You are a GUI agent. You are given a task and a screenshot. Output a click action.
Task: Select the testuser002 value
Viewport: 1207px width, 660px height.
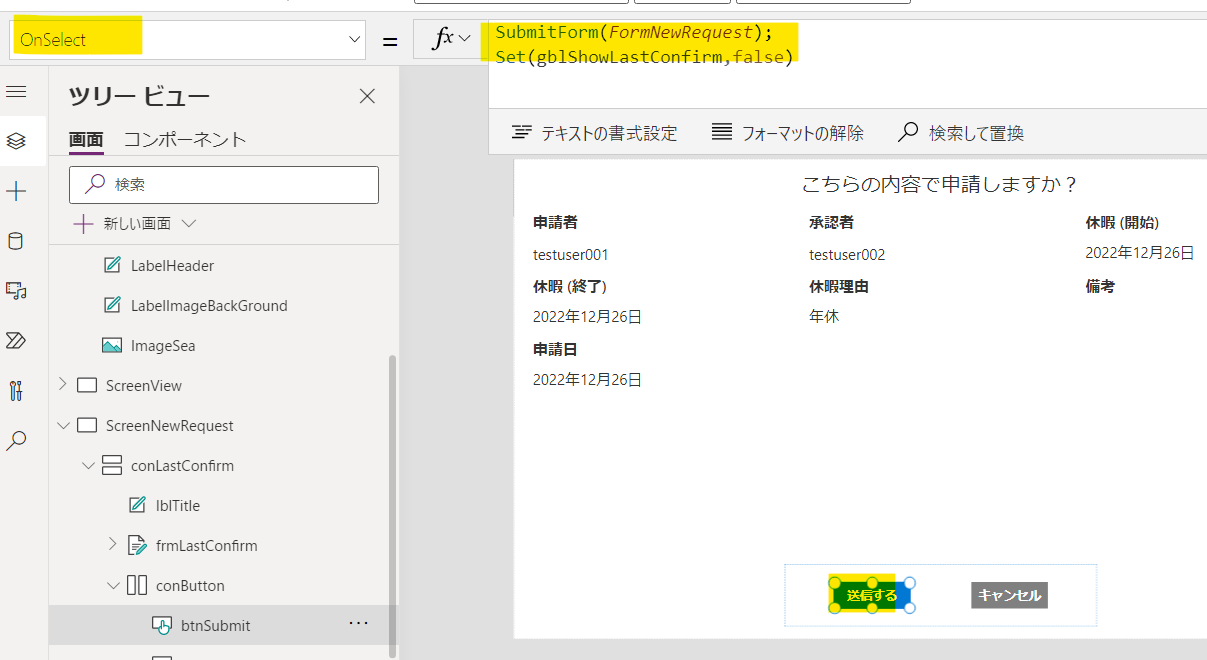click(x=847, y=255)
